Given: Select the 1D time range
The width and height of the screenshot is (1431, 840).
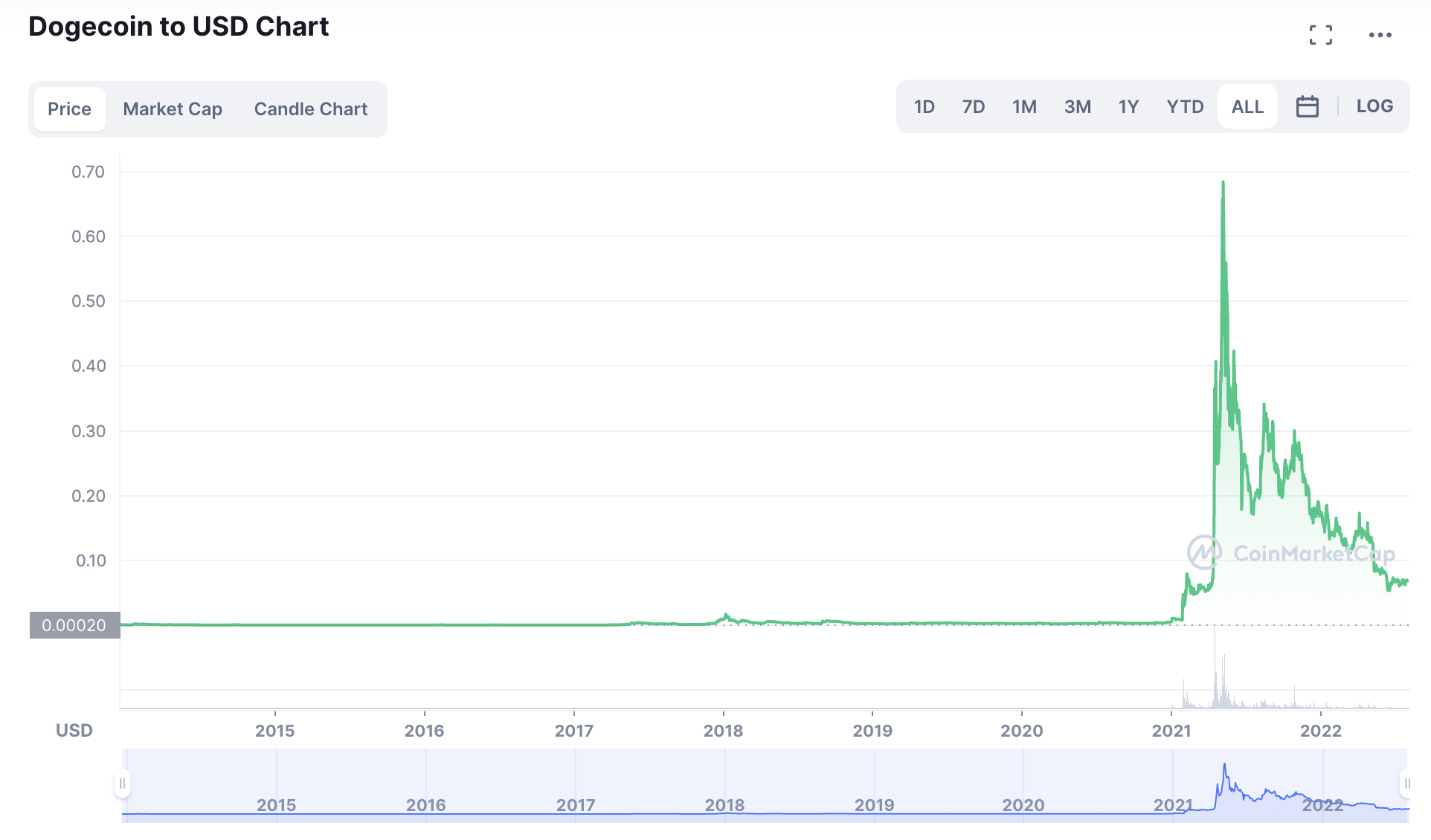Looking at the screenshot, I should (x=924, y=106).
